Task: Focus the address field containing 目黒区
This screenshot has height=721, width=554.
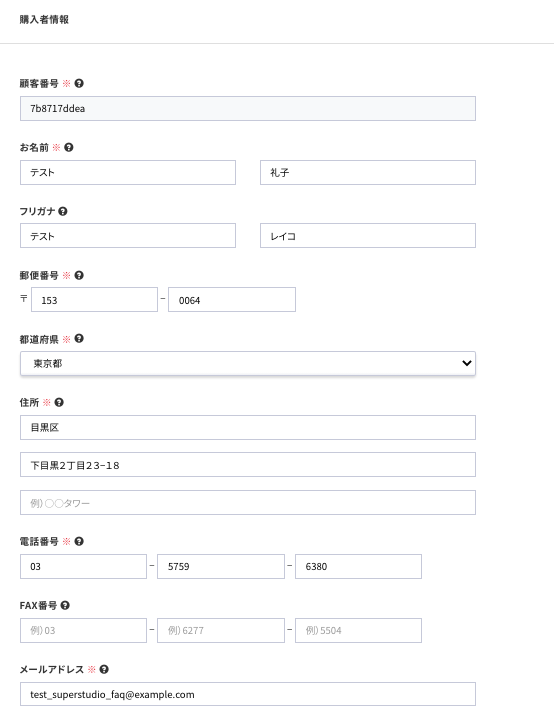Action: click(x=248, y=428)
